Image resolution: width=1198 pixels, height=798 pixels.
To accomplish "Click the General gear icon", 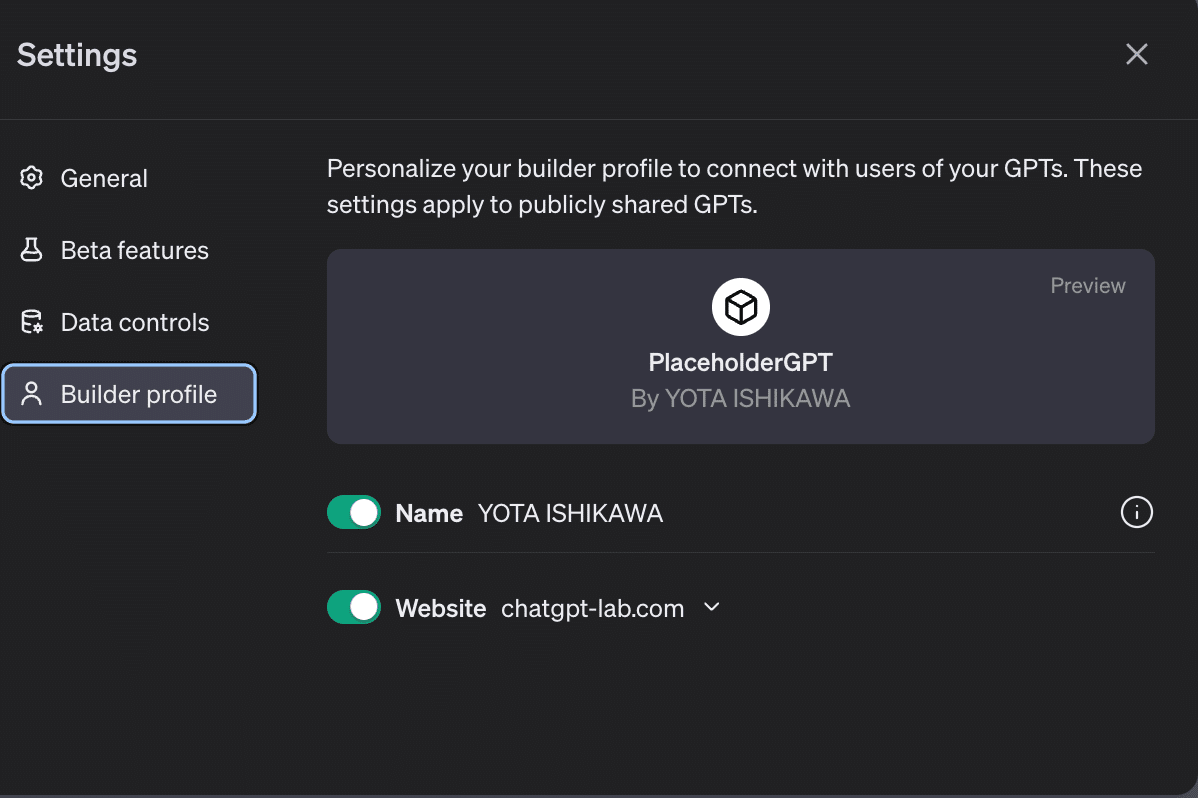I will [32, 178].
